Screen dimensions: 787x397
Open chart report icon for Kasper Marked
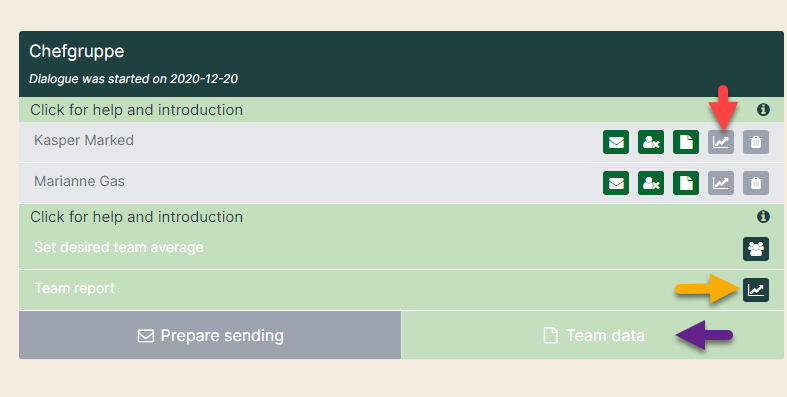click(721, 142)
